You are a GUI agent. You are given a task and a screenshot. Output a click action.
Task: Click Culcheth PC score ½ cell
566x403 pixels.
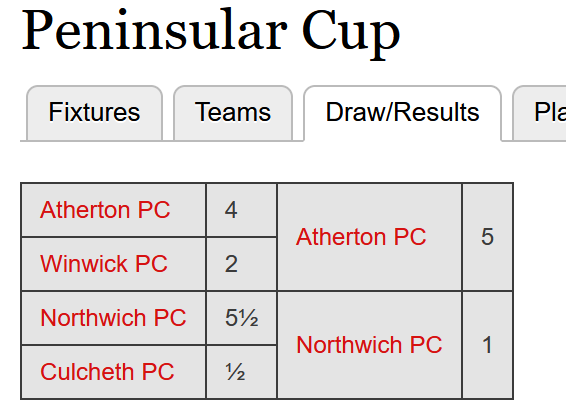click(x=241, y=372)
